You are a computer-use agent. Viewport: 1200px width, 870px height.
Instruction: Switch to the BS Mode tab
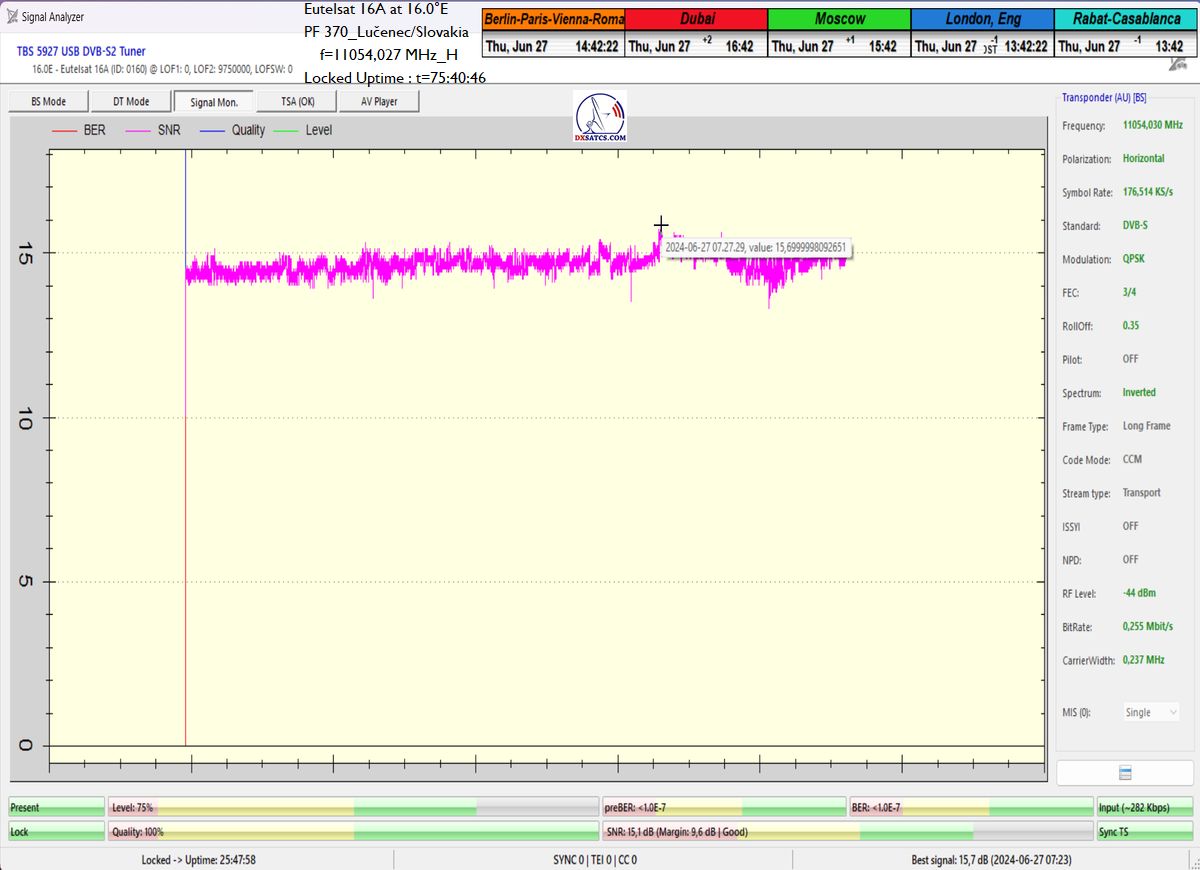(48, 101)
